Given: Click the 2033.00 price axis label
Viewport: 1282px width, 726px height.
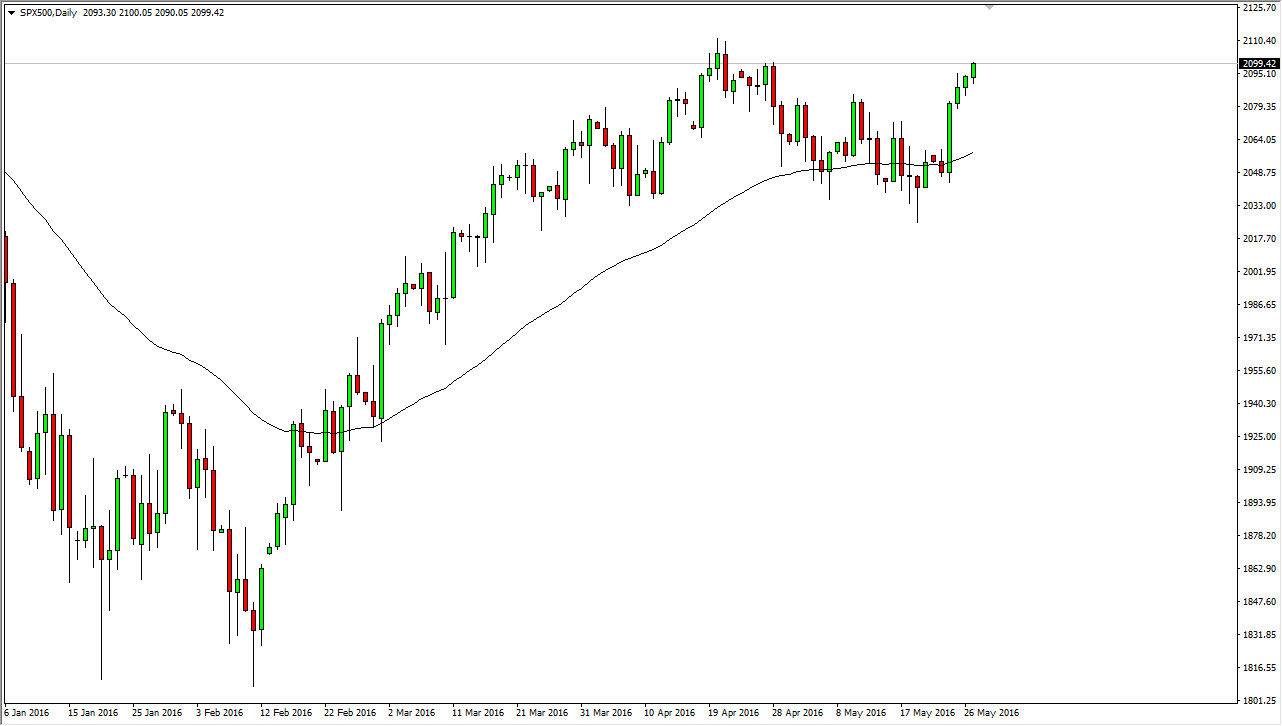Looking at the screenshot, I should (x=1259, y=205).
